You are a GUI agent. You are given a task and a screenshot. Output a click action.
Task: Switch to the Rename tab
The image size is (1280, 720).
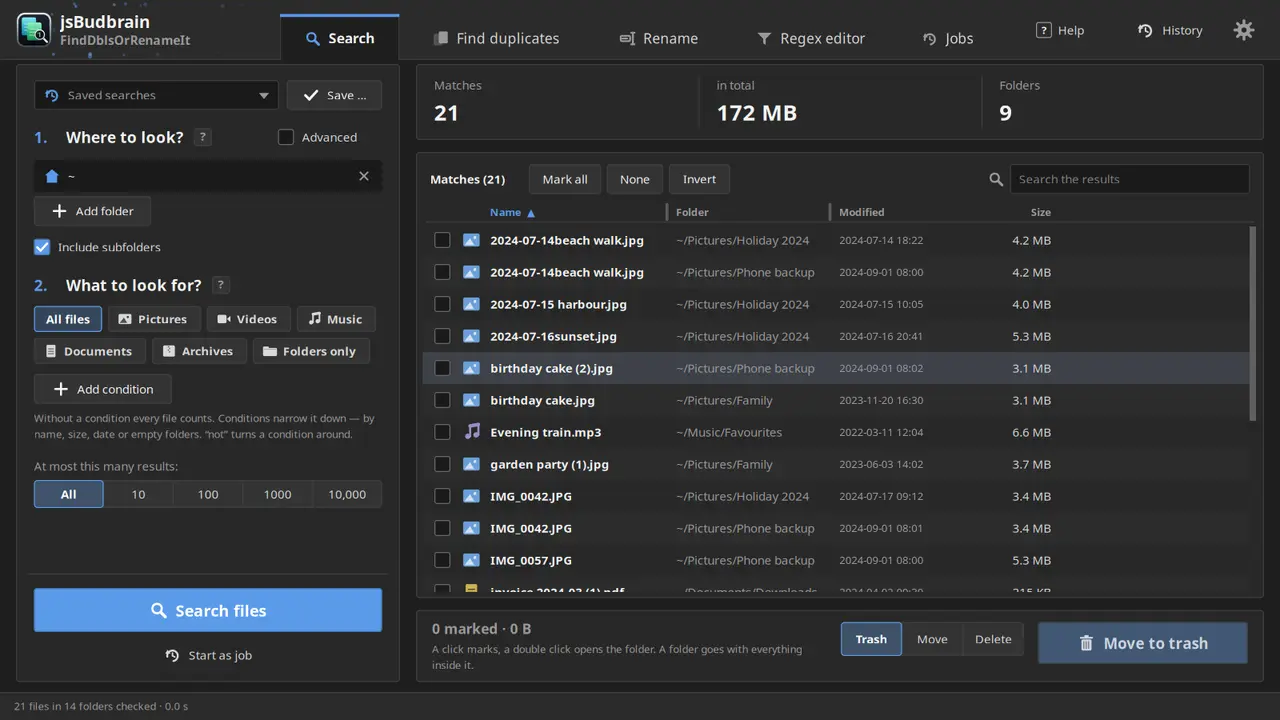(658, 38)
